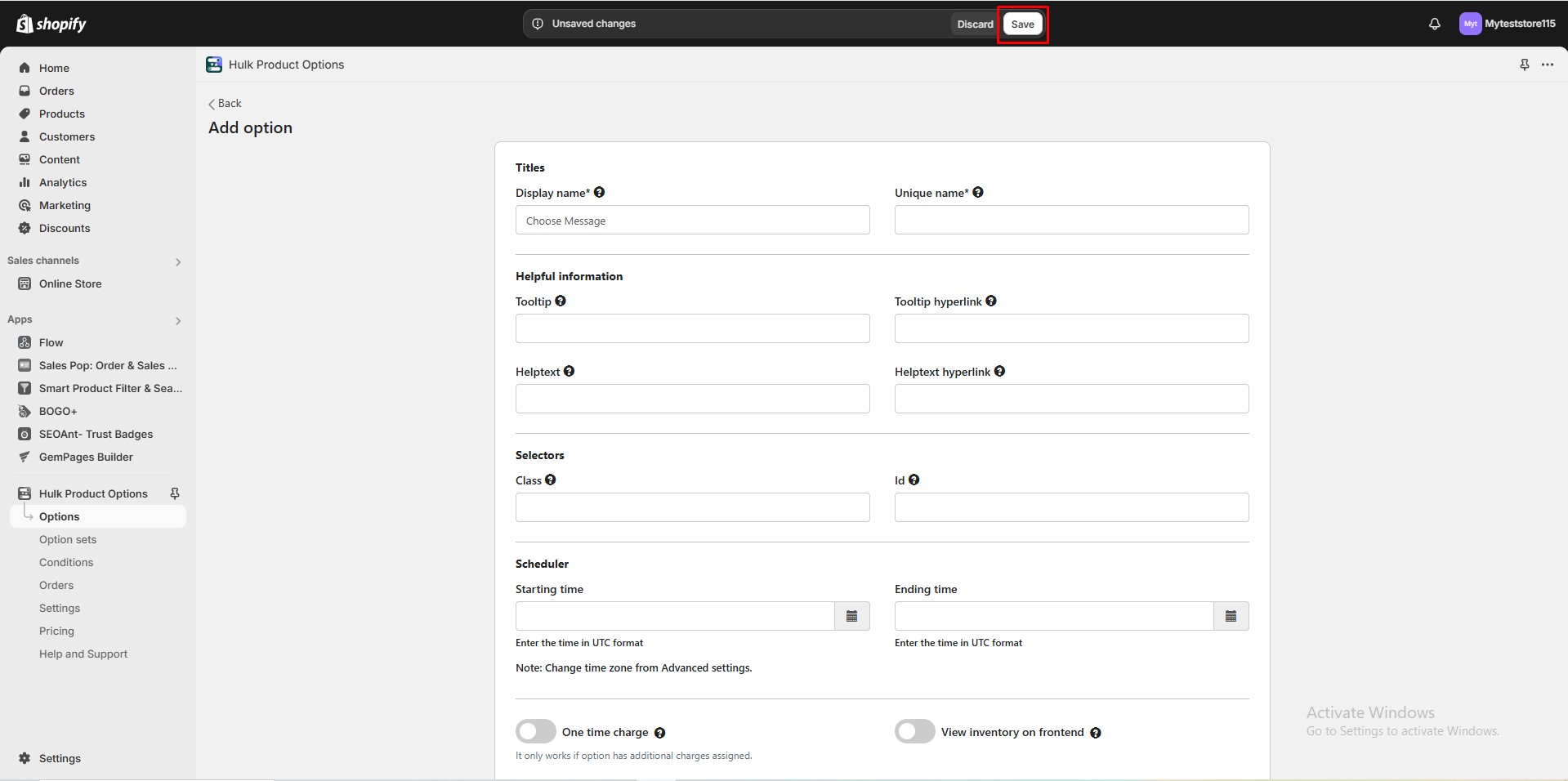
Task: Enable View inventory on frontend
Action: point(914,731)
